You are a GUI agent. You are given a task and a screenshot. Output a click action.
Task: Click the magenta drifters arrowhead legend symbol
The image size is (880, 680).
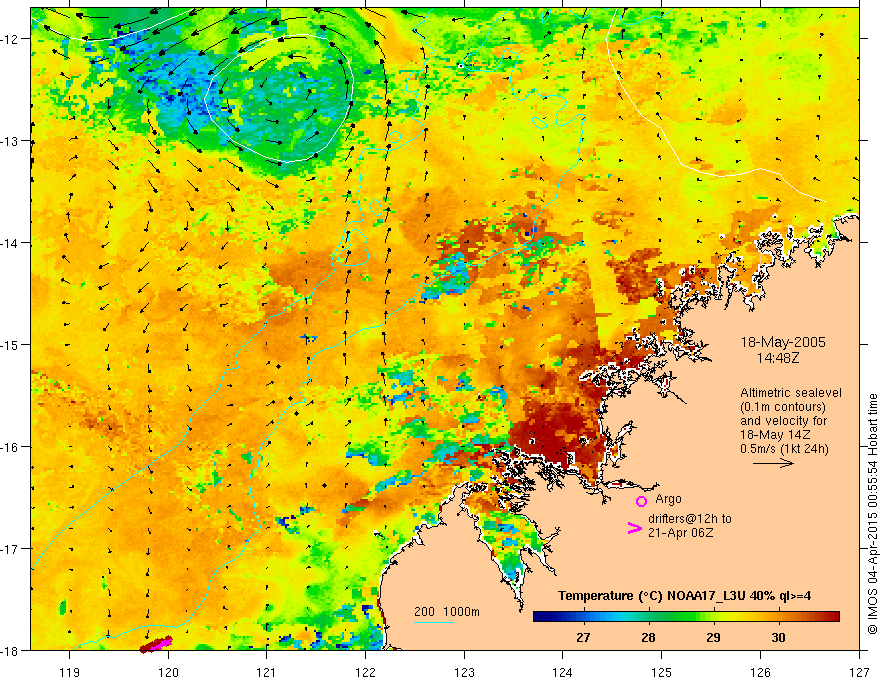point(635,528)
